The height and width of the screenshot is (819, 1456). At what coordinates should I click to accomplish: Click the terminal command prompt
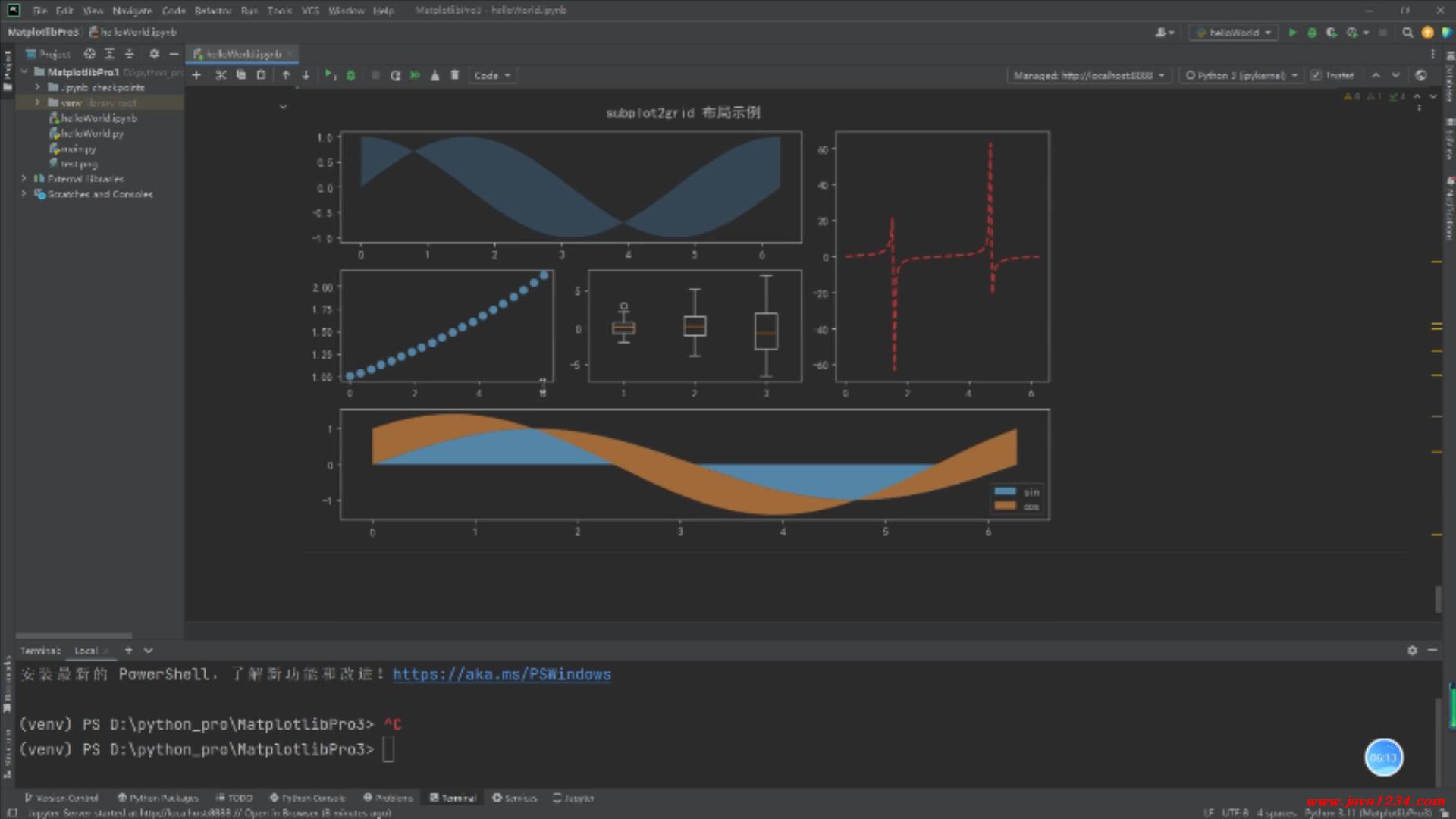(x=388, y=749)
